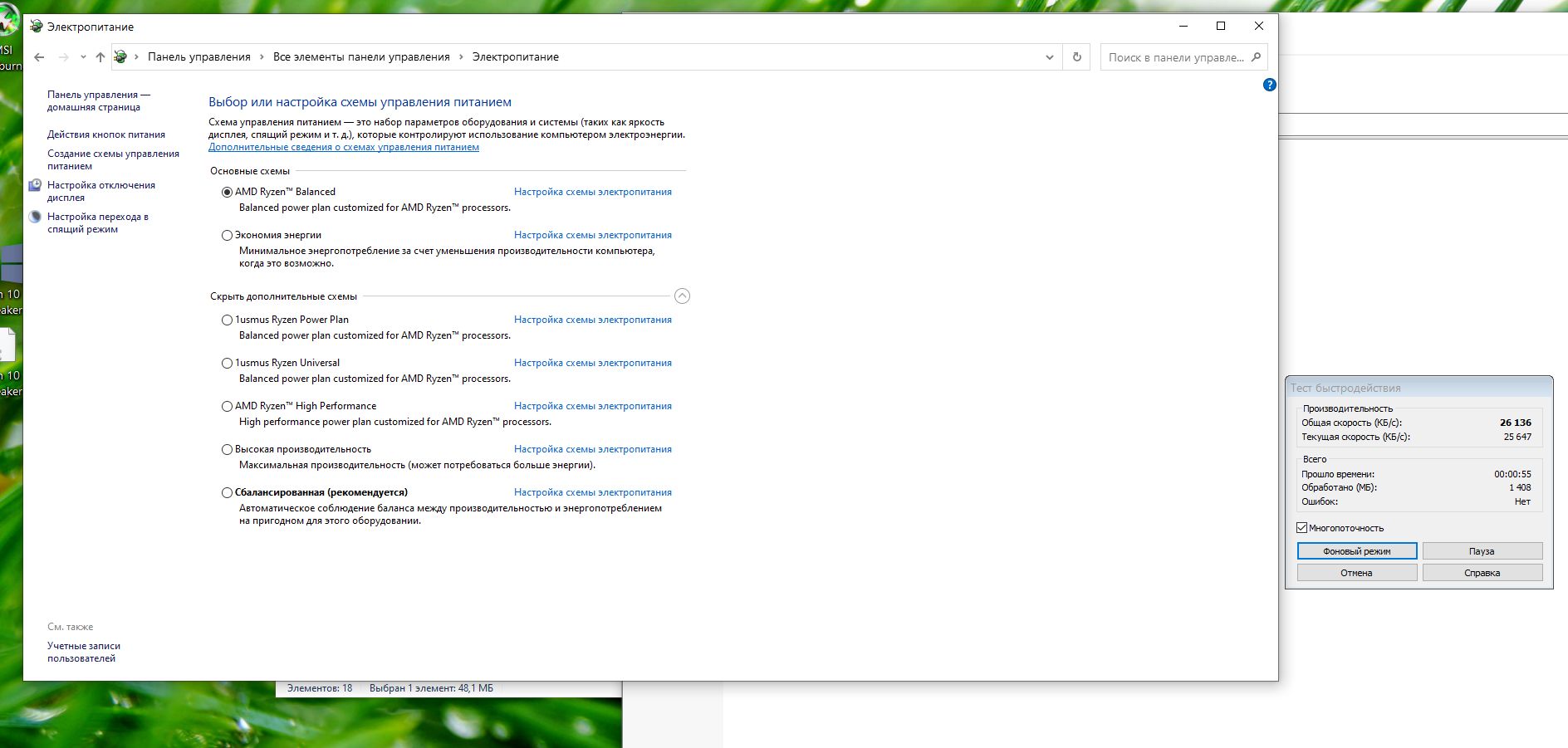1568x748 pixels.
Task: Click the search magnifier icon
Action: [x=1256, y=57]
